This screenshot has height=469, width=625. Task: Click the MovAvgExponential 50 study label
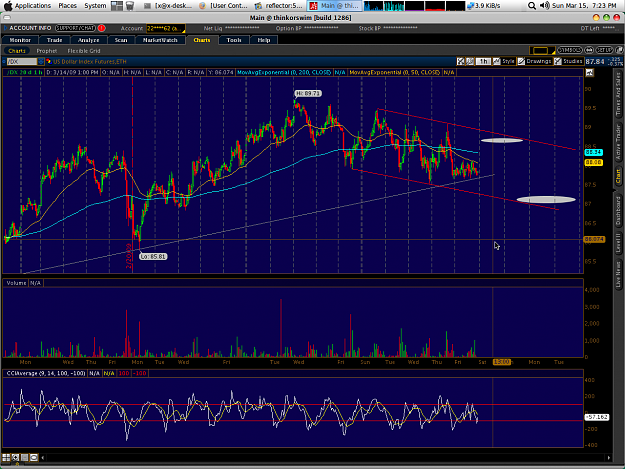click(x=394, y=72)
